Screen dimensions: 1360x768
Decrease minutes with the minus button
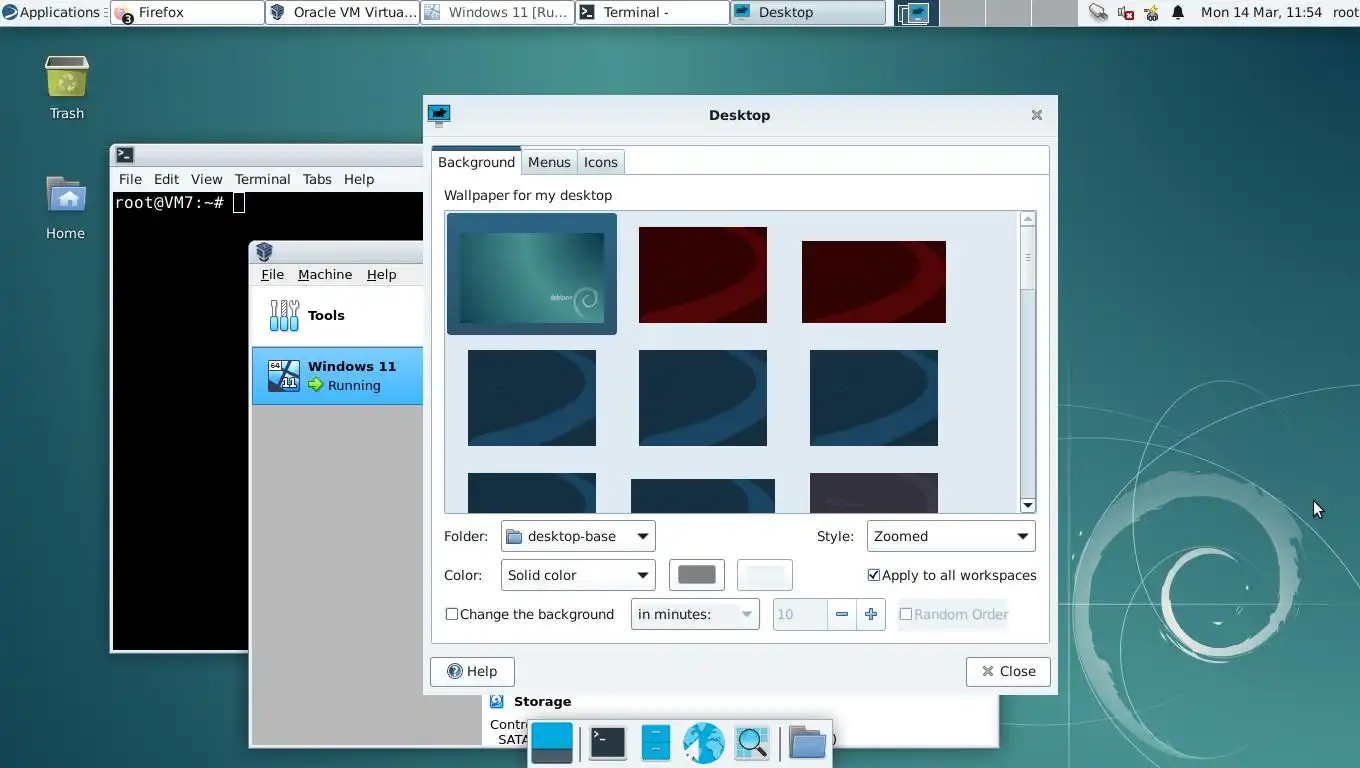842,614
